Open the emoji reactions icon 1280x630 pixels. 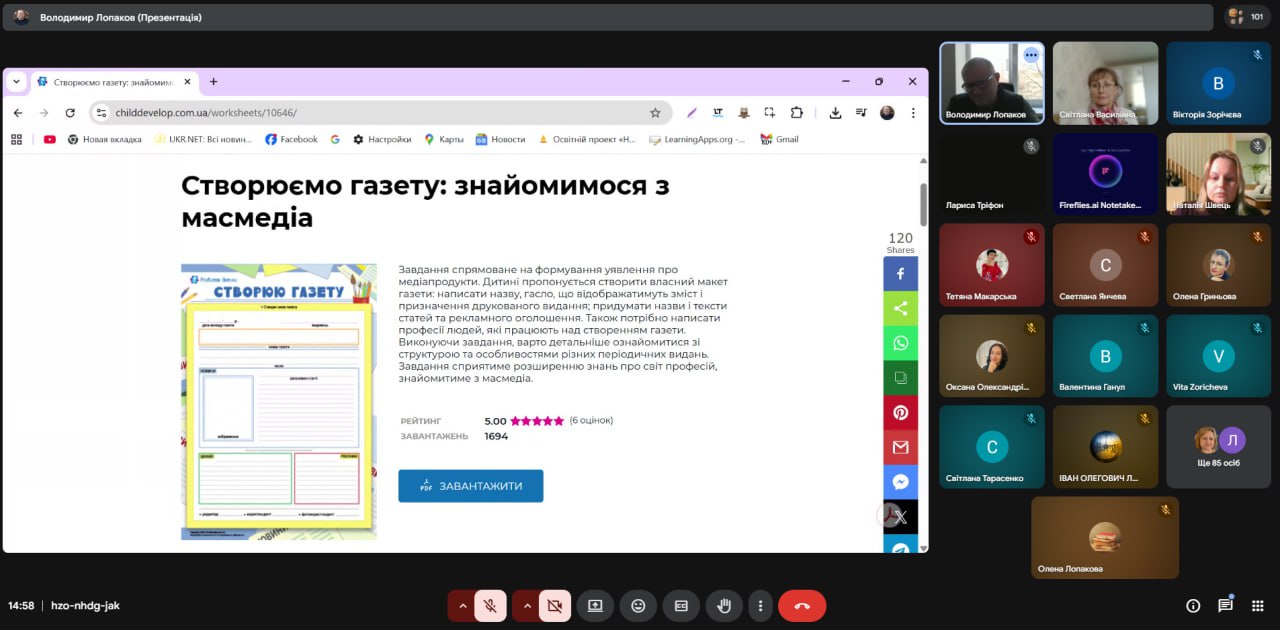click(x=638, y=606)
